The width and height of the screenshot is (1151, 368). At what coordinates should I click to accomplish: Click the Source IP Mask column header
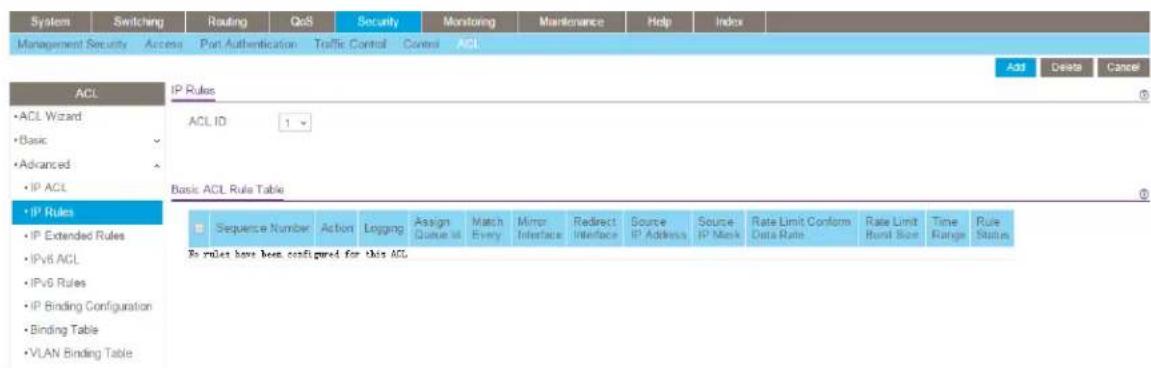click(x=719, y=228)
